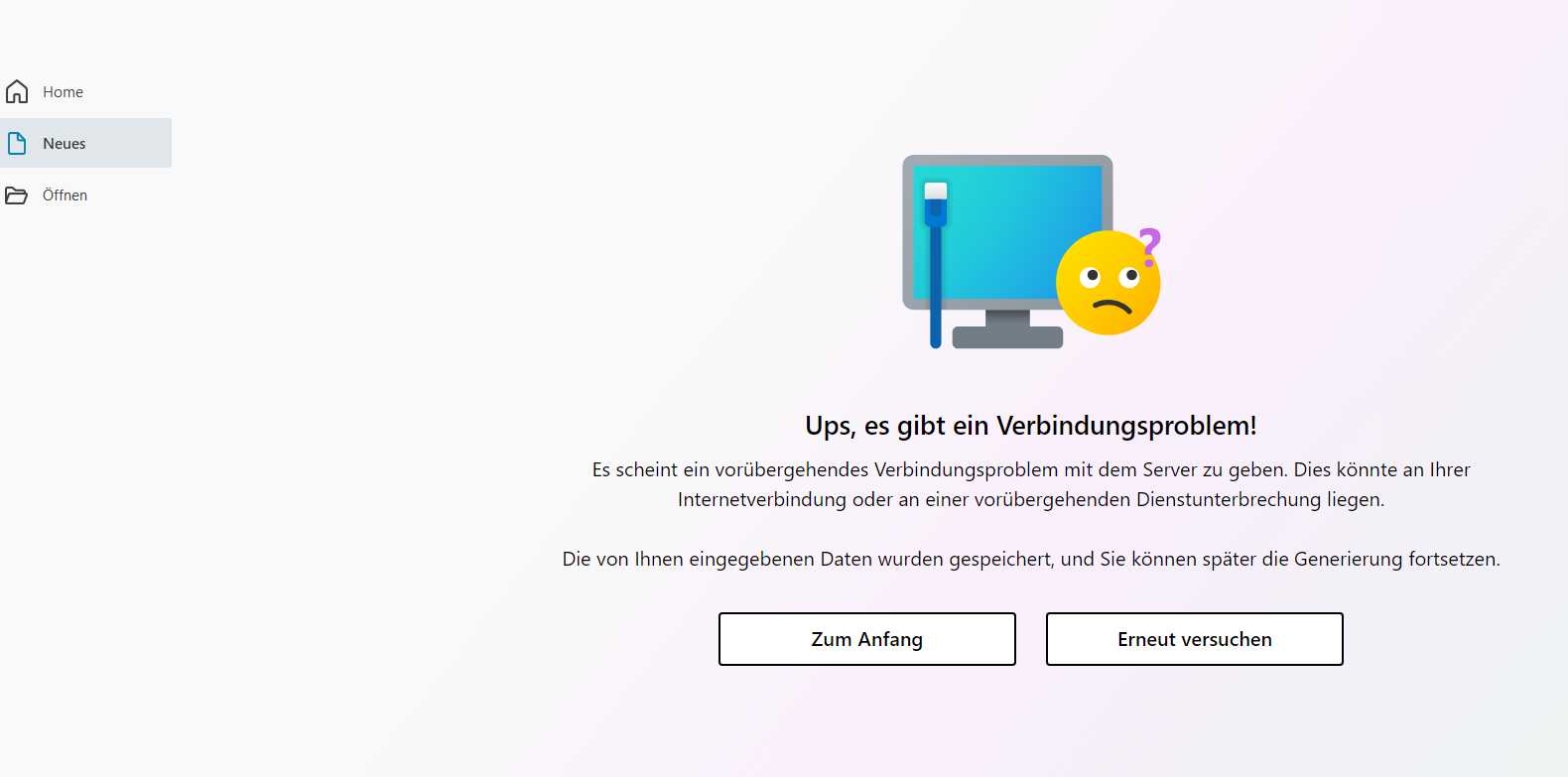
Task: Select the Neues sidebar entry label
Action: [x=65, y=144]
